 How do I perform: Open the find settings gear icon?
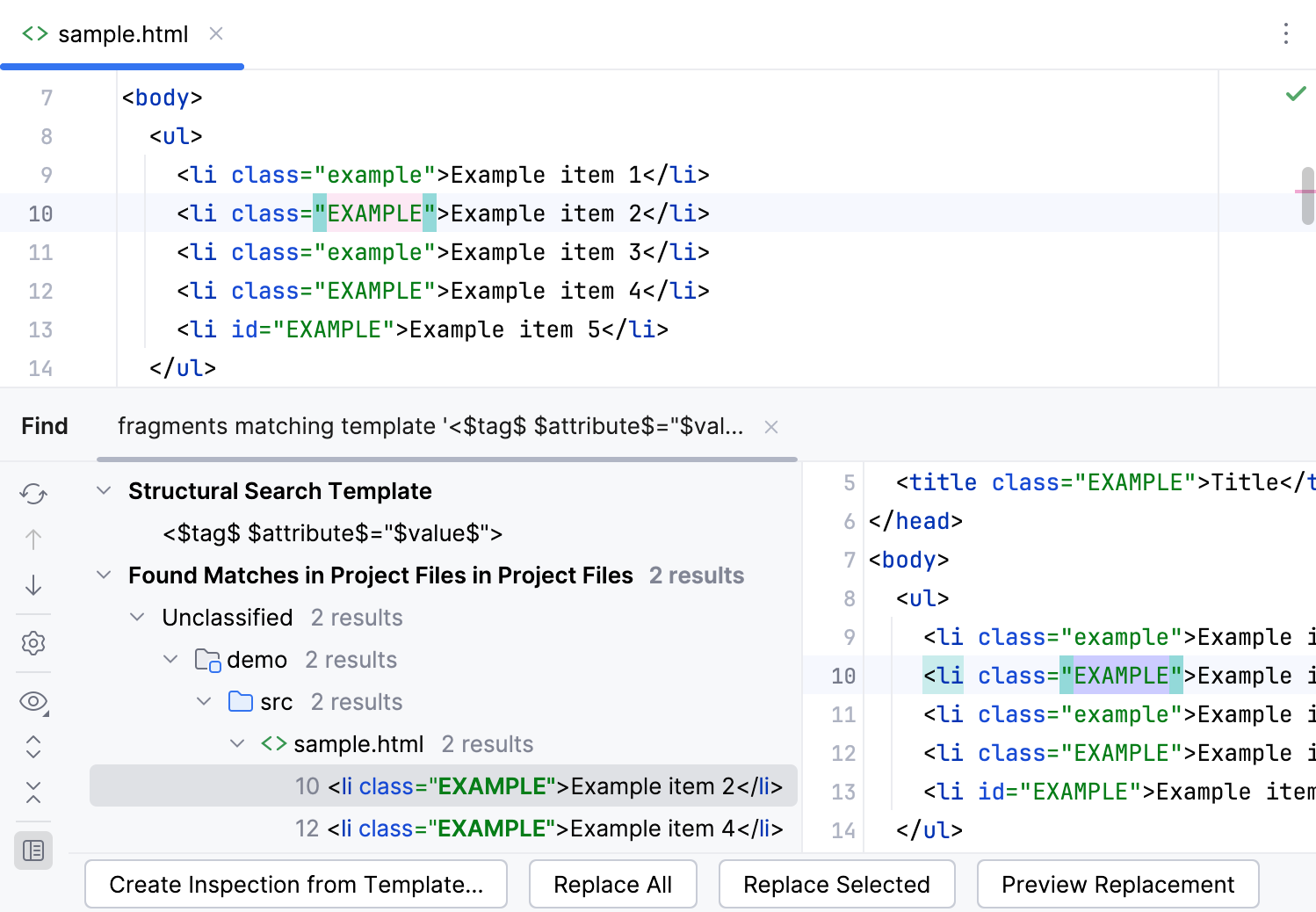[33, 643]
